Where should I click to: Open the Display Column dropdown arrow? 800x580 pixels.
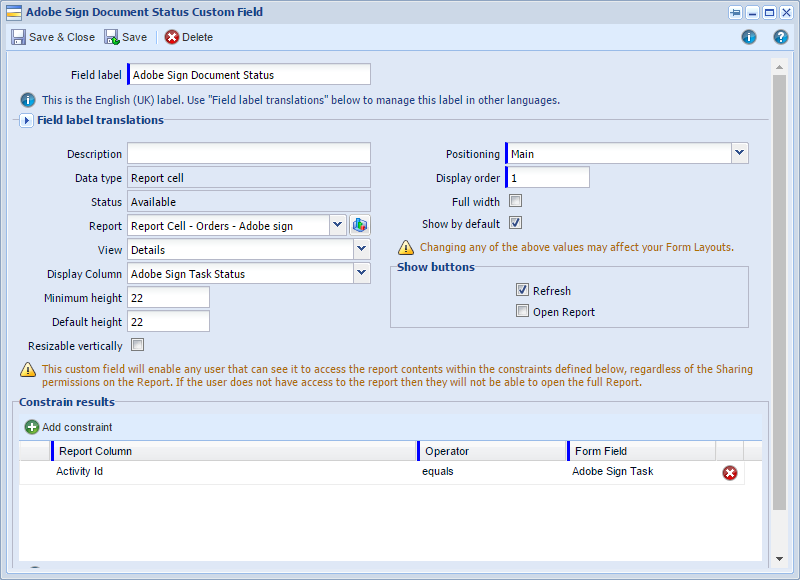pos(362,273)
